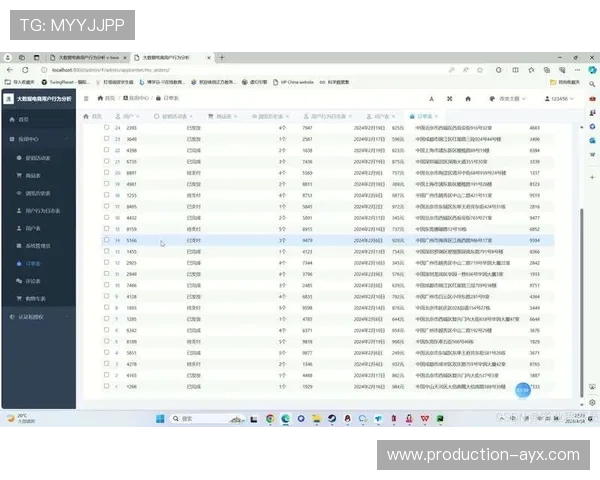This screenshot has height=480, width=600.
Task: Click 应用中心 in the breadcrumb
Action: pos(138,99)
